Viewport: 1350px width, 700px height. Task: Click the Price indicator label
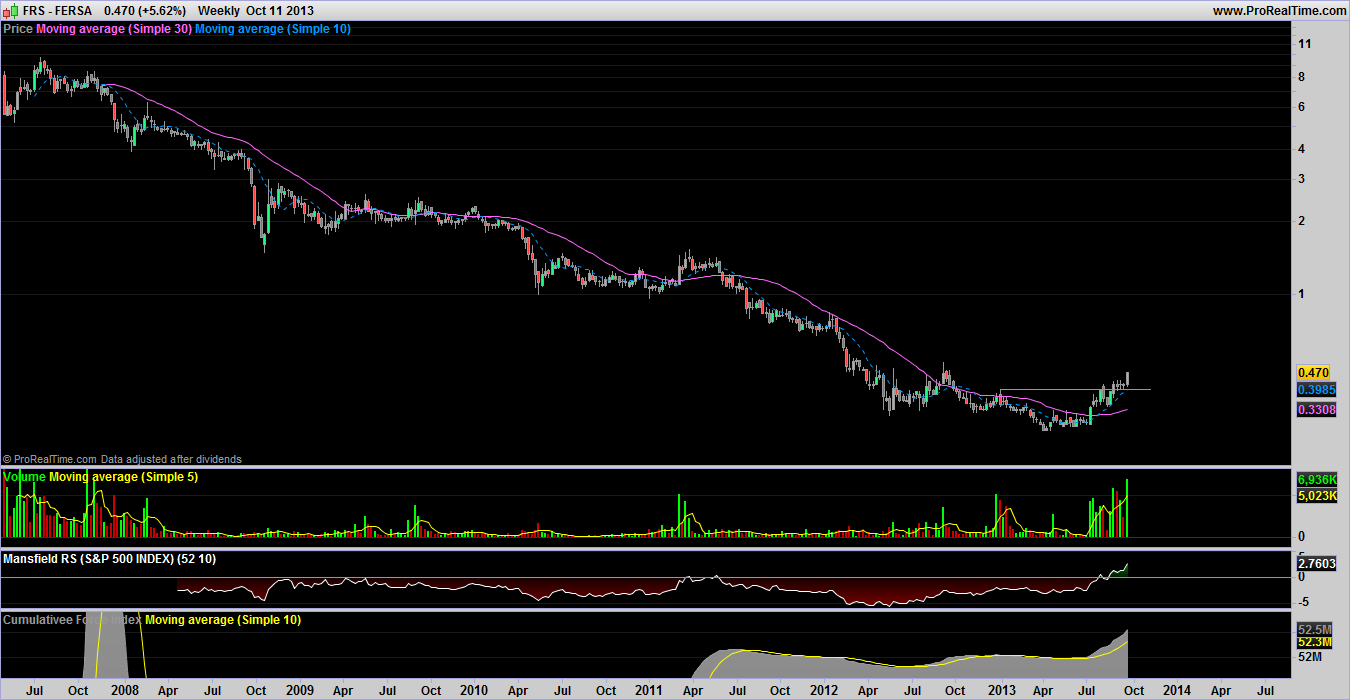(x=18, y=29)
